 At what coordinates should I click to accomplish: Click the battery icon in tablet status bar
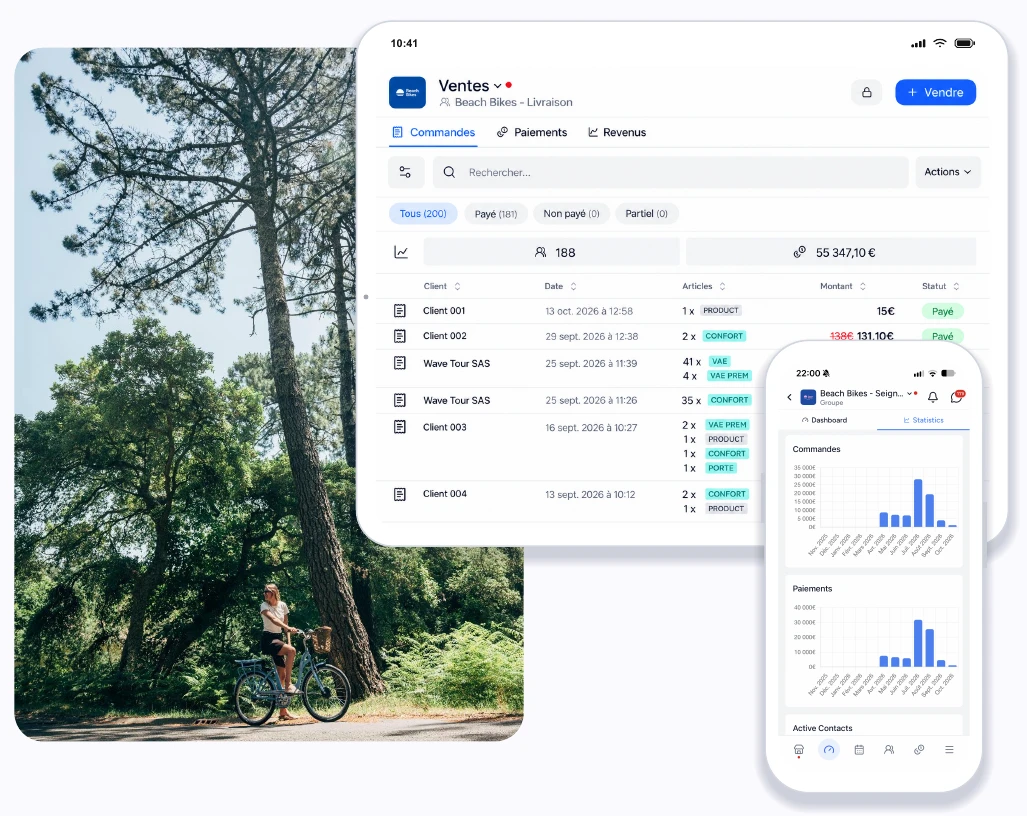point(965,43)
